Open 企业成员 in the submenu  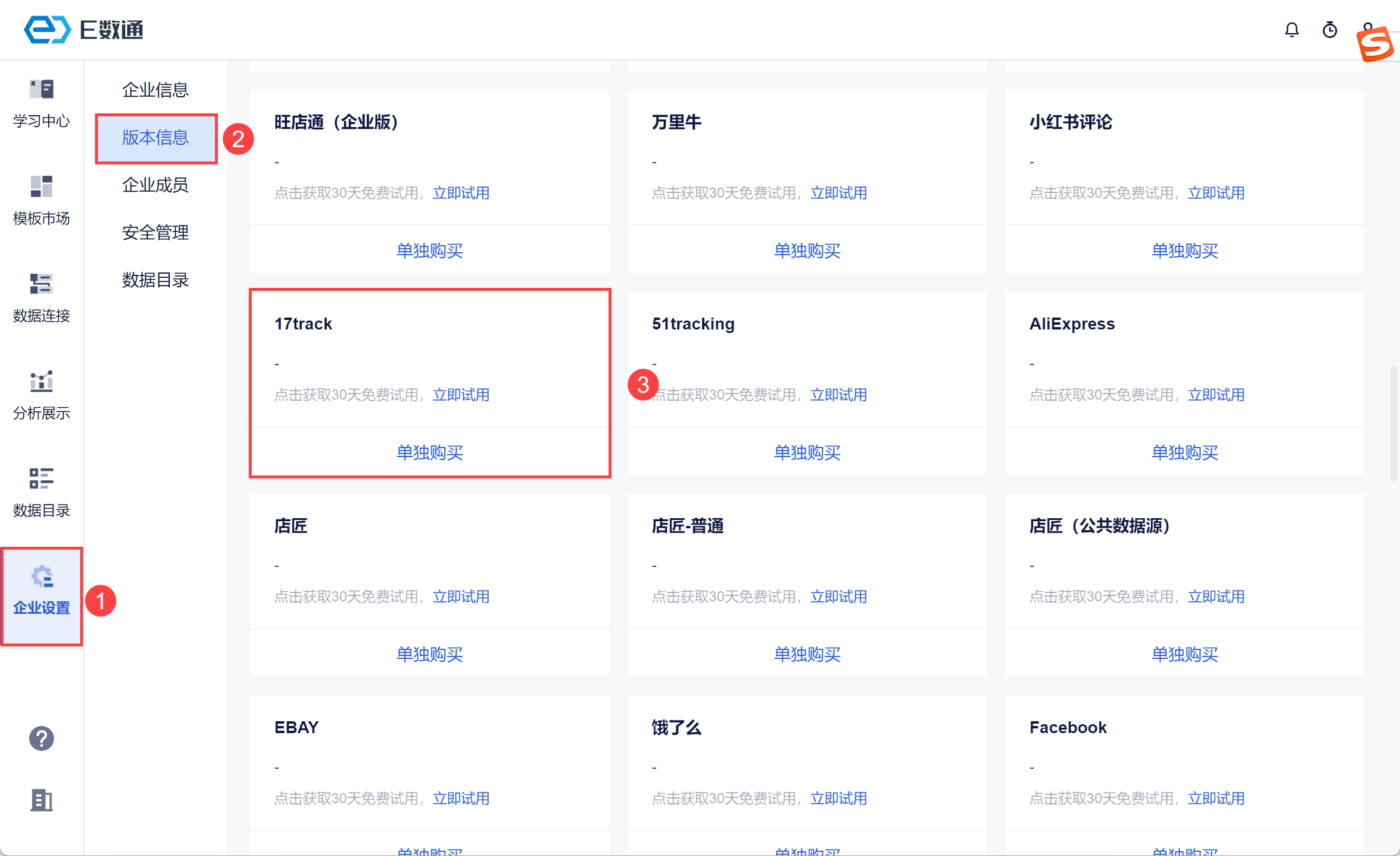[x=155, y=185]
